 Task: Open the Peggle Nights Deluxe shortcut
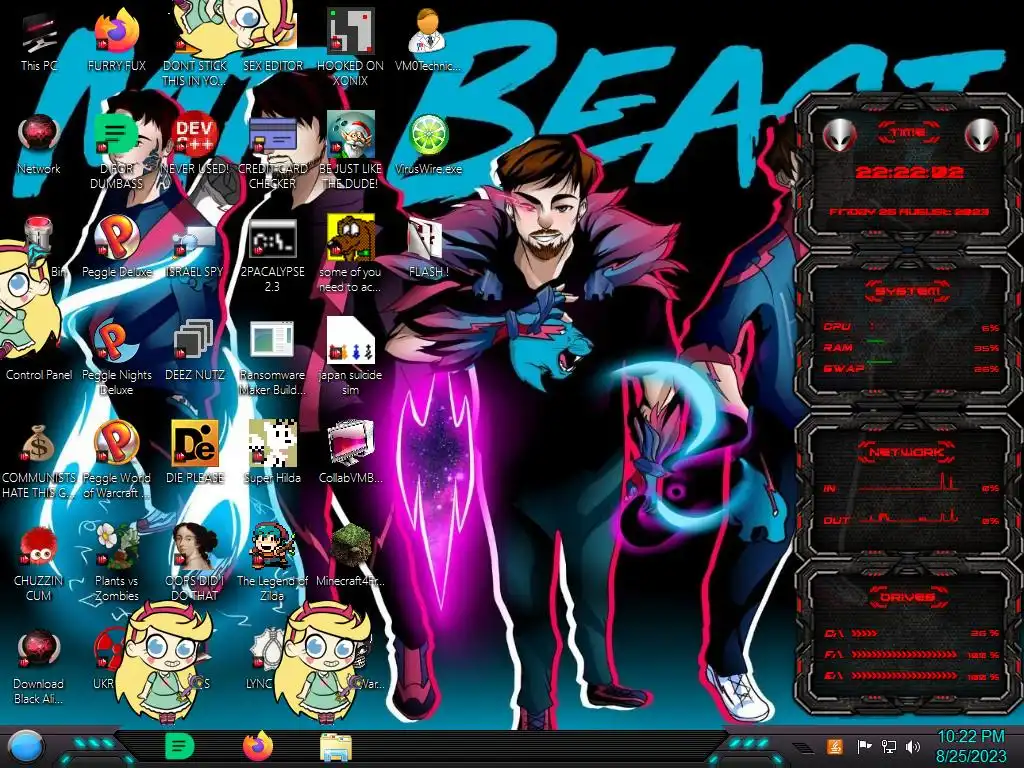coord(117,341)
